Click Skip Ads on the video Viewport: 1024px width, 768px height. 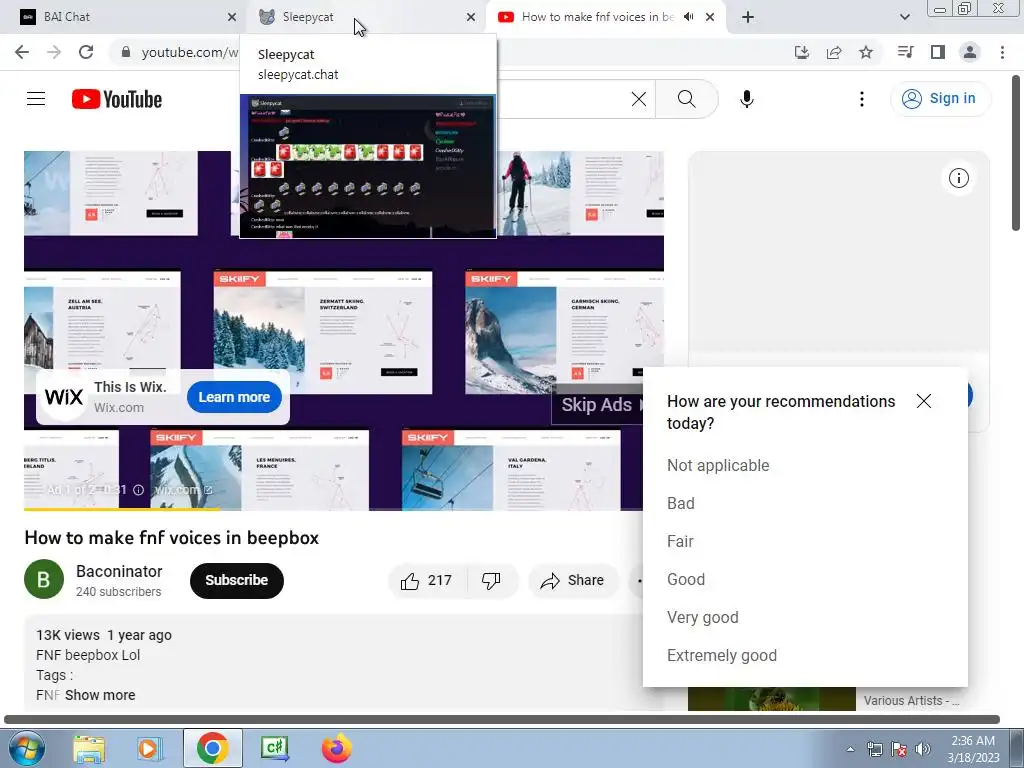(x=598, y=405)
